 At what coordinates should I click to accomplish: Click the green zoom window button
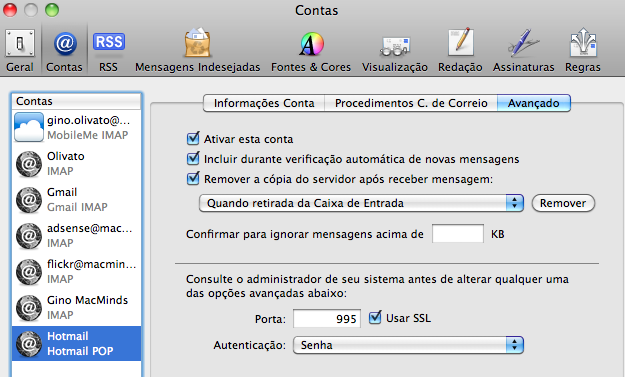(x=52, y=10)
